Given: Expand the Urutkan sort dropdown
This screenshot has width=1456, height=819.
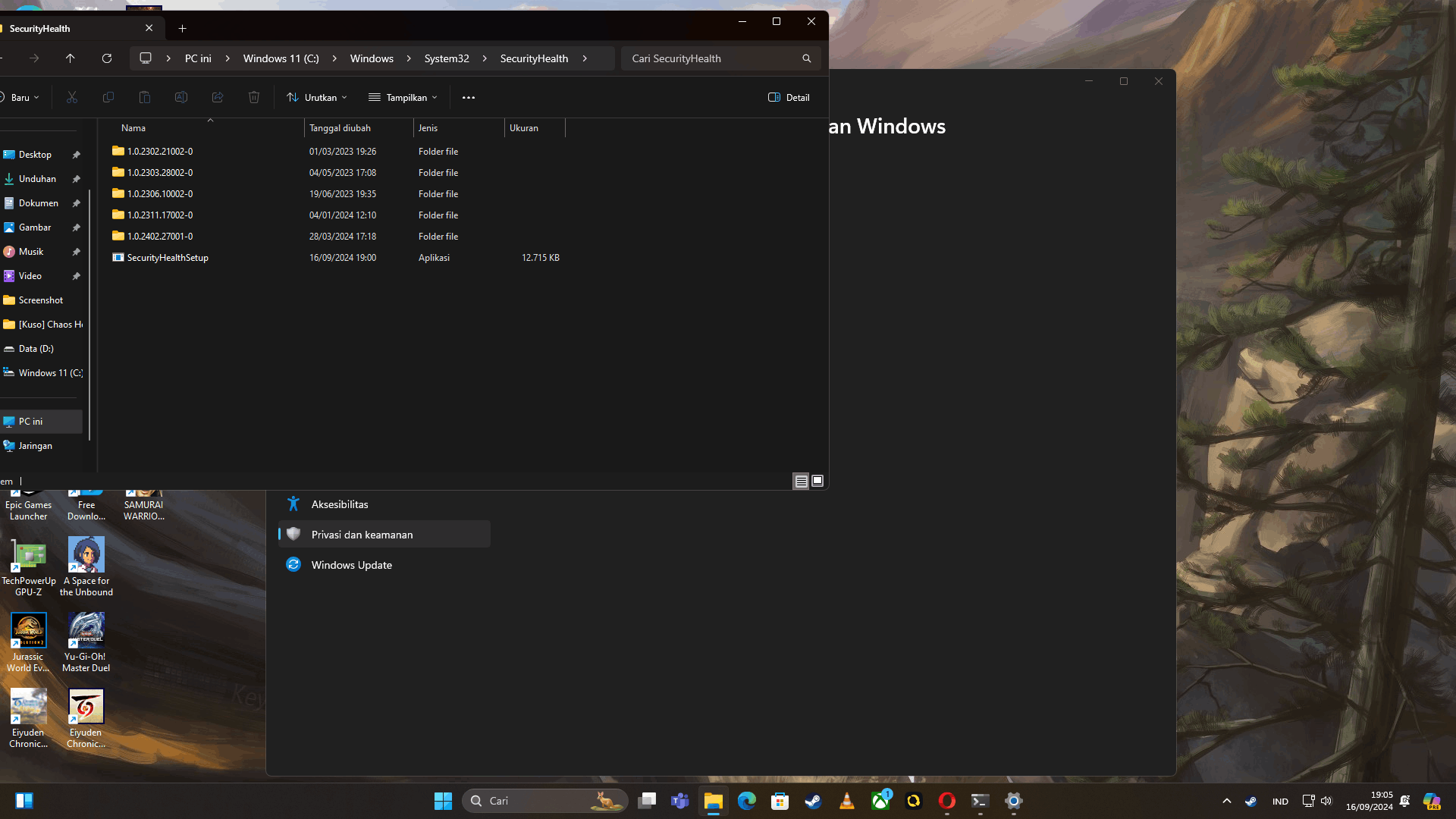Looking at the screenshot, I should click(317, 97).
